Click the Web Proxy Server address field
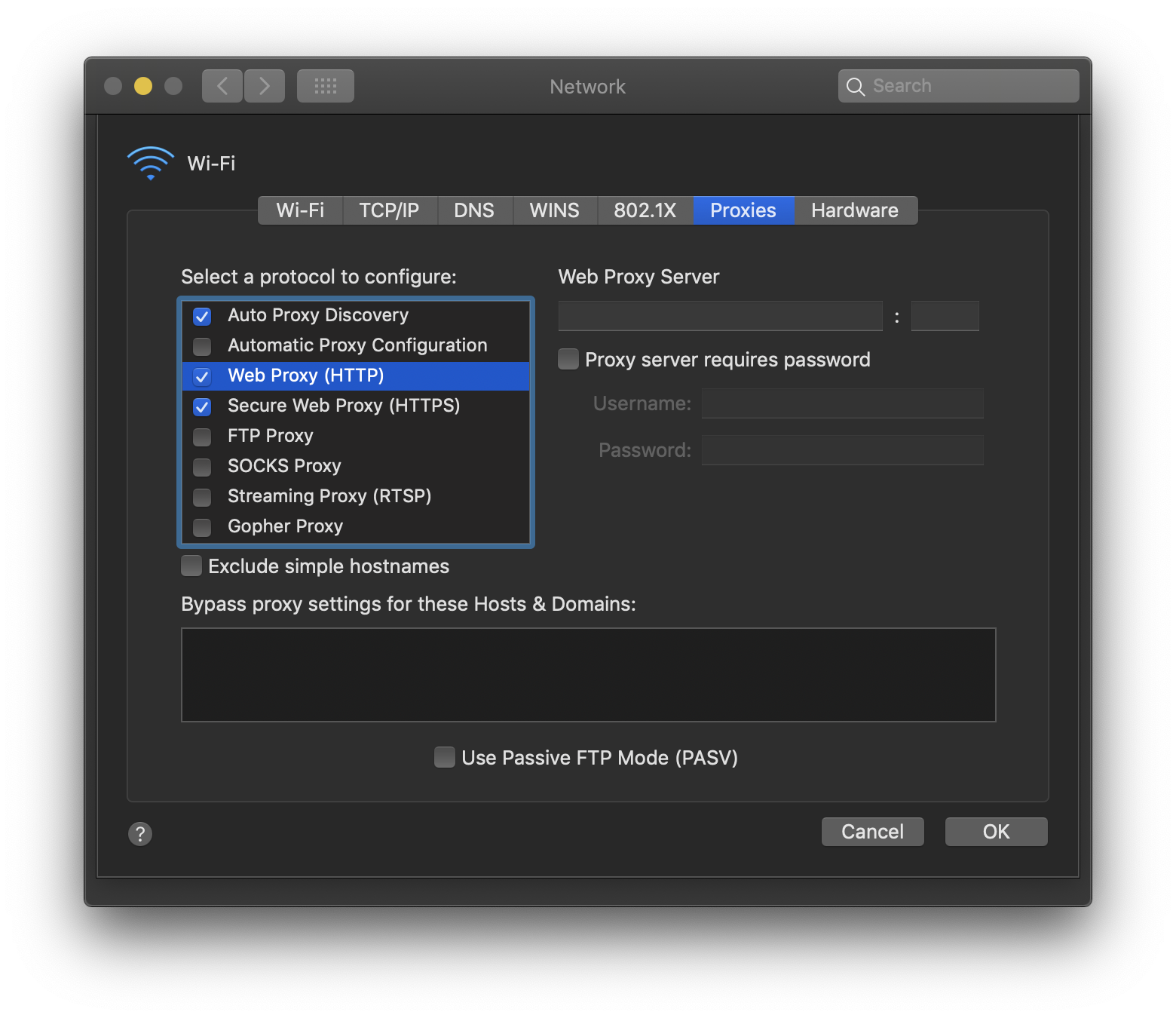Viewport: 1176px width, 1018px height. (x=720, y=316)
